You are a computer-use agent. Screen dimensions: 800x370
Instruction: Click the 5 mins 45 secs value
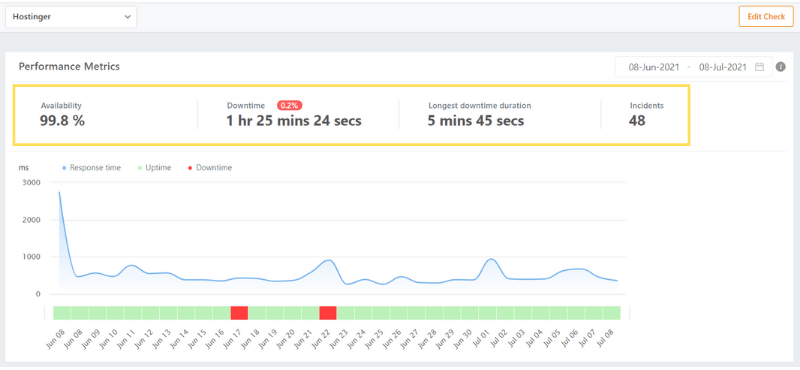(476, 121)
